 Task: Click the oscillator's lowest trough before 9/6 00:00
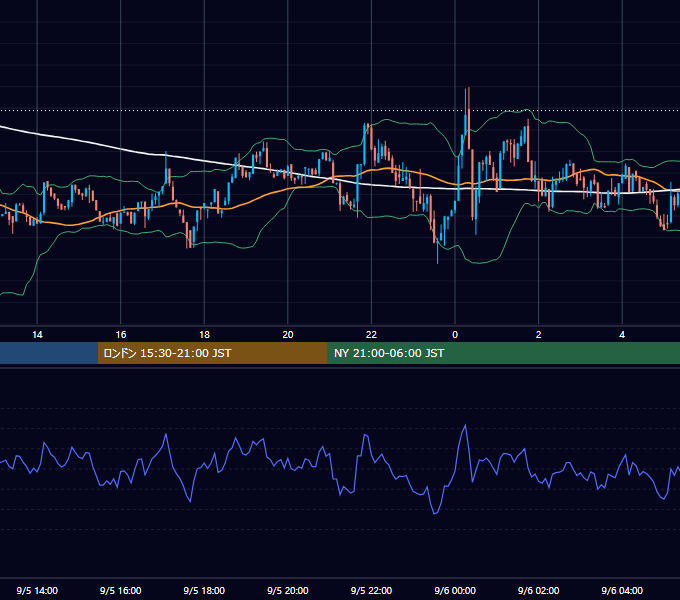(x=435, y=513)
